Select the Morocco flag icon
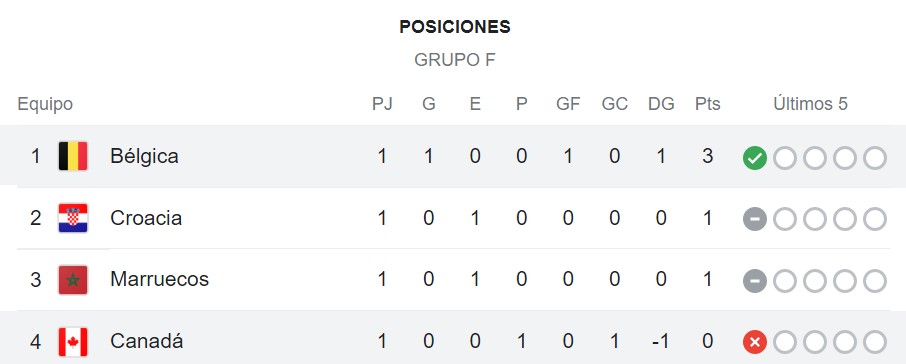Screen dimensions: 906x364 (73, 280)
